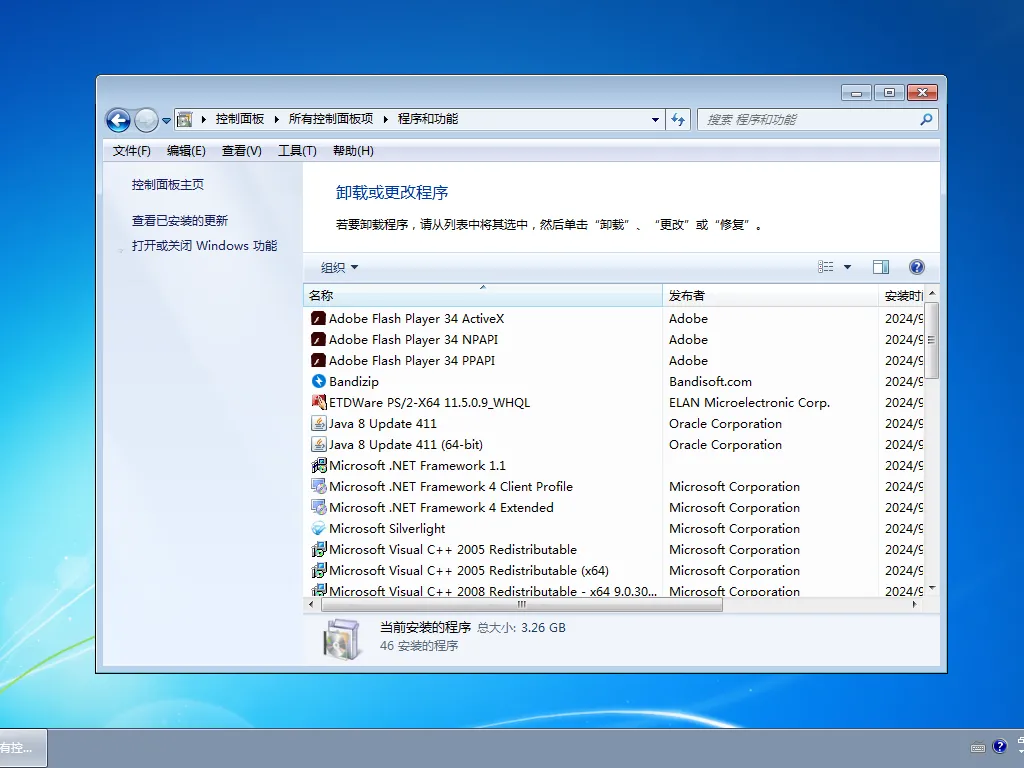Viewport: 1024px width, 768px height.
Task: Click the Java 8 Update 411 coffee cup icon
Action: point(319,423)
